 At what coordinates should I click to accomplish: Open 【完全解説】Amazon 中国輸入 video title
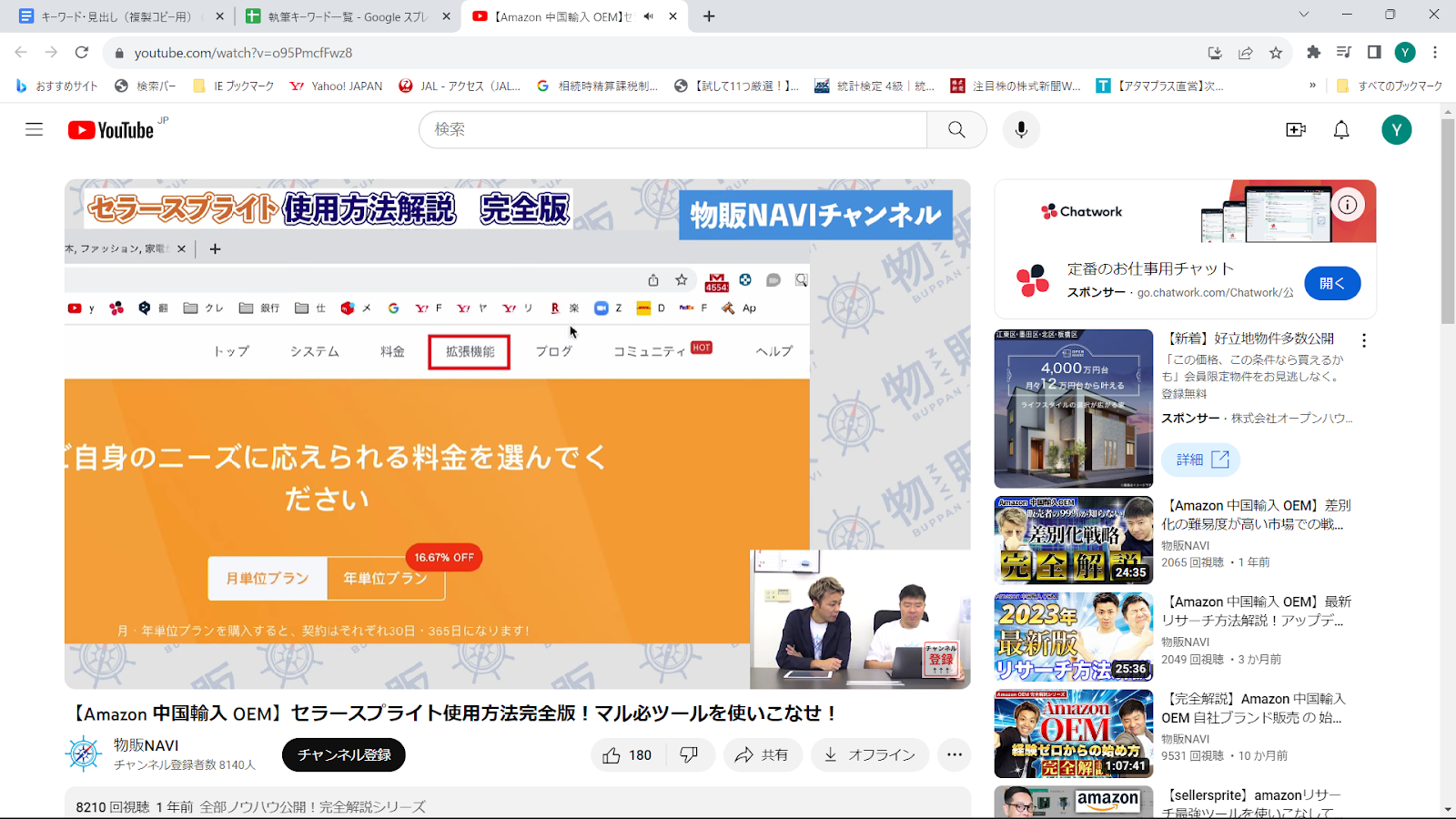point(1254,708)
